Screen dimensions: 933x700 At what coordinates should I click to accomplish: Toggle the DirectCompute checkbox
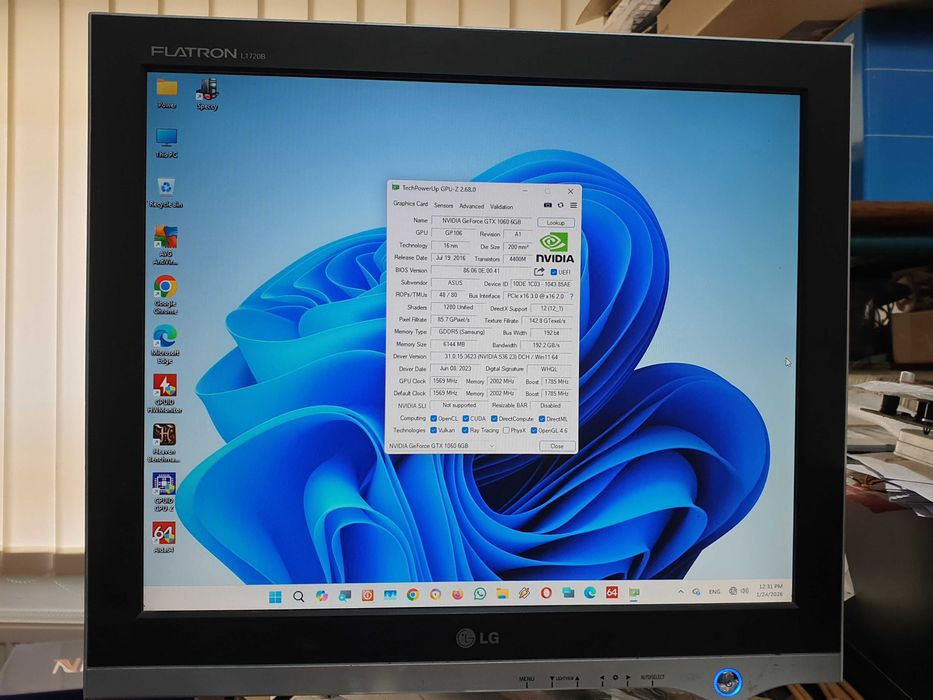pos(494,418)
